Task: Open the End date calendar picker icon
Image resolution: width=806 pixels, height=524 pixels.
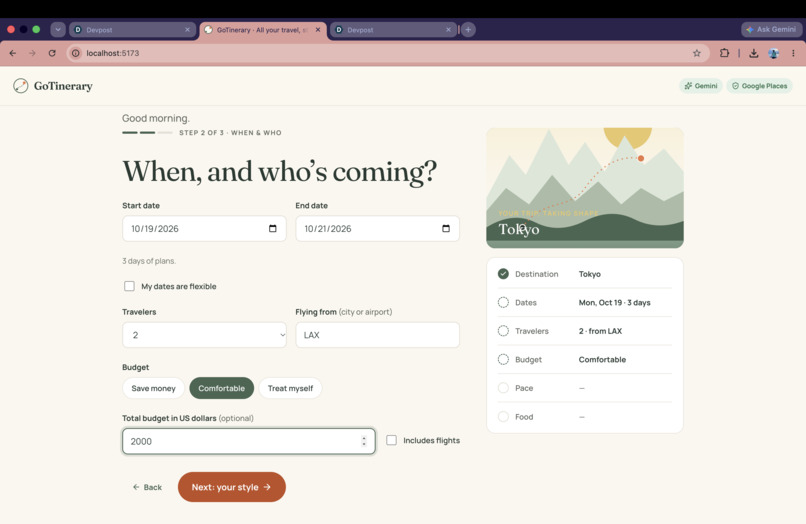Action: point(446,228)
